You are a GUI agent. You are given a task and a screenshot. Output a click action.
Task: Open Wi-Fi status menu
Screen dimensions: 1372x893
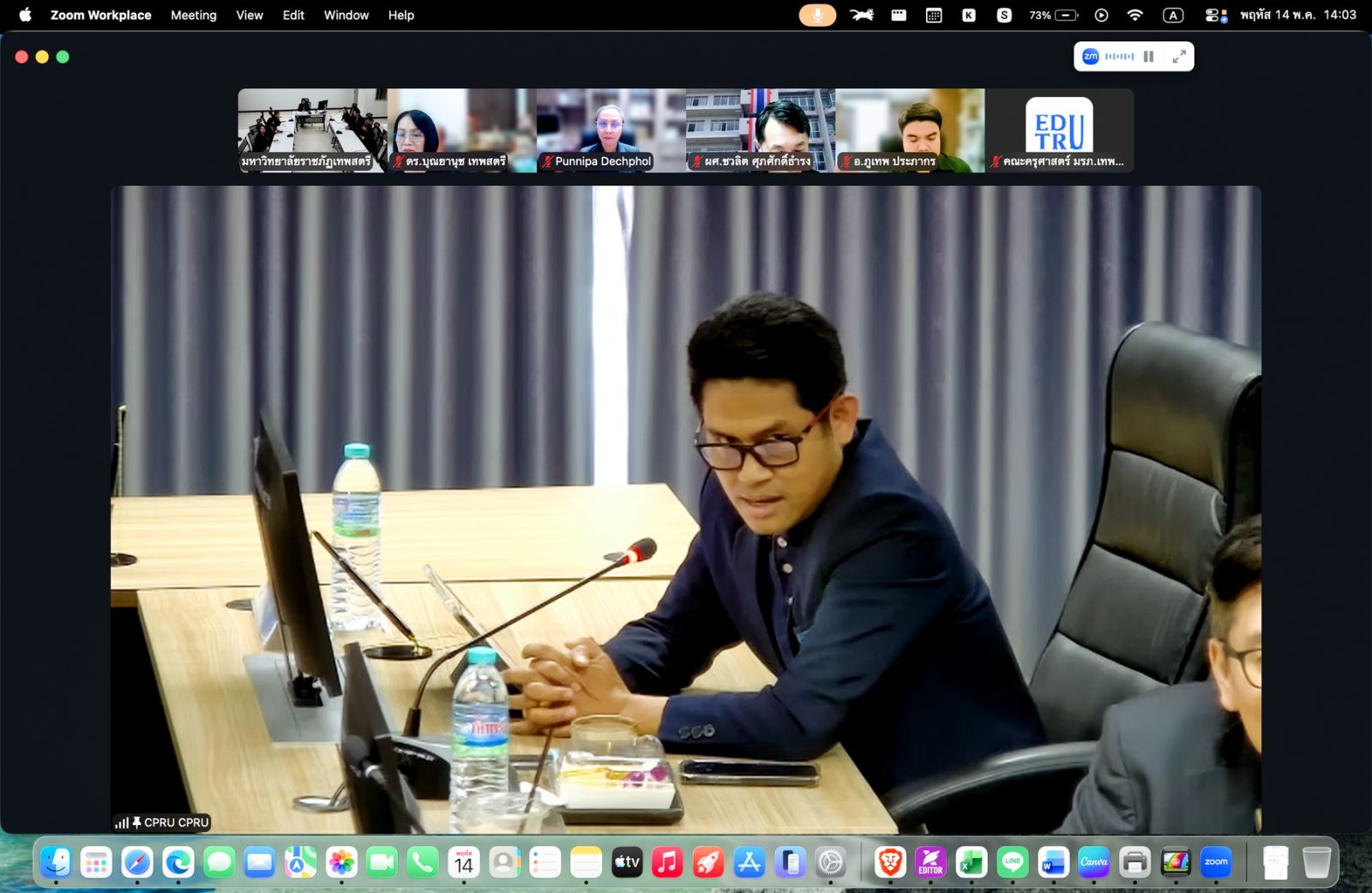click(x=1134, y=15)
